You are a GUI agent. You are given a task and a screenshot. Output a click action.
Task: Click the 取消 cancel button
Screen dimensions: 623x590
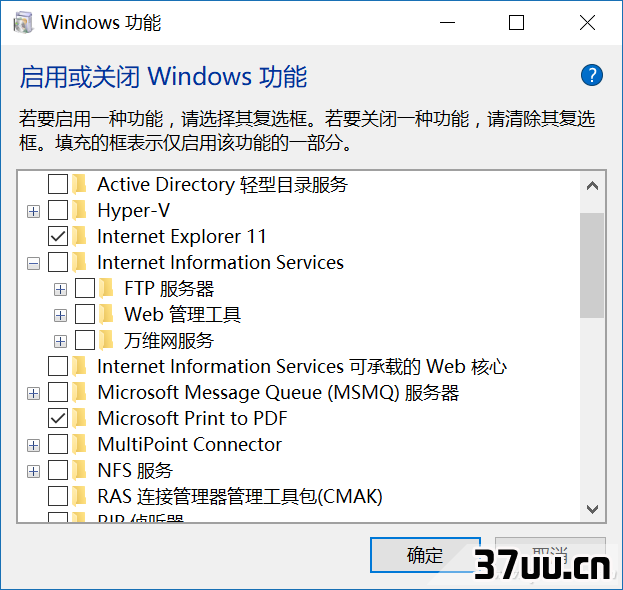pos(550,555)
